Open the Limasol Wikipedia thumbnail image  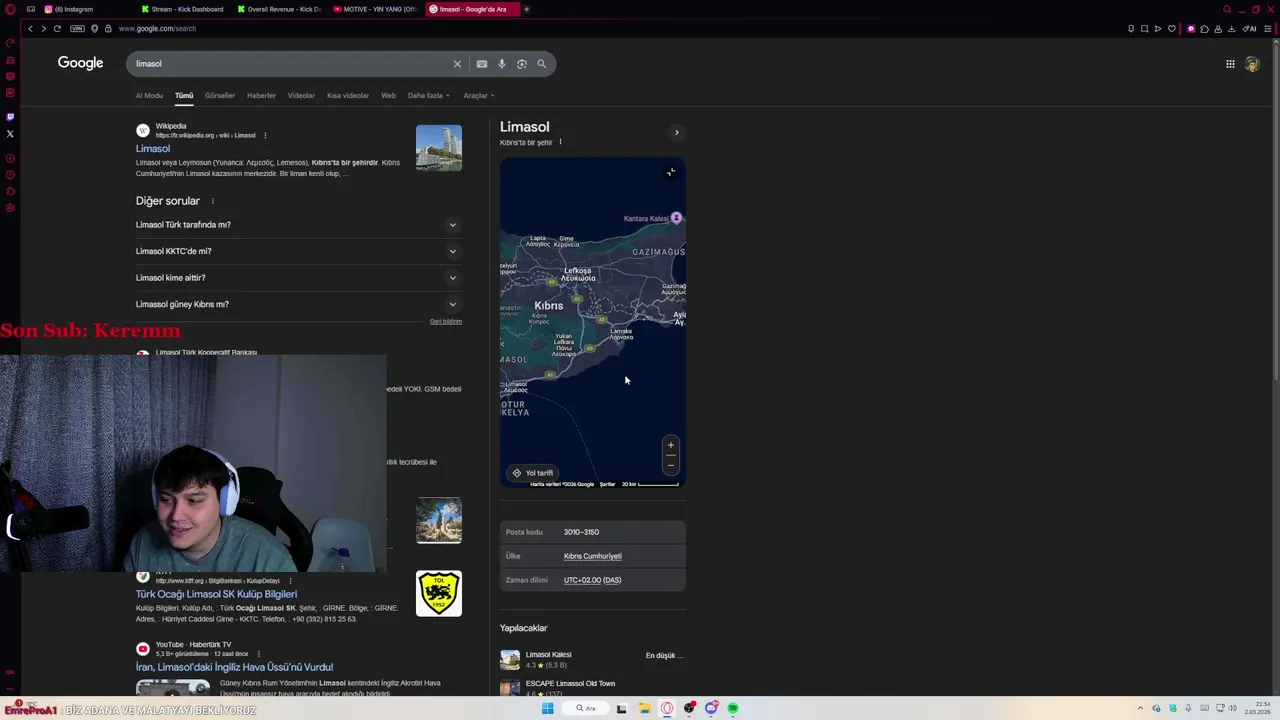[439, 148]
